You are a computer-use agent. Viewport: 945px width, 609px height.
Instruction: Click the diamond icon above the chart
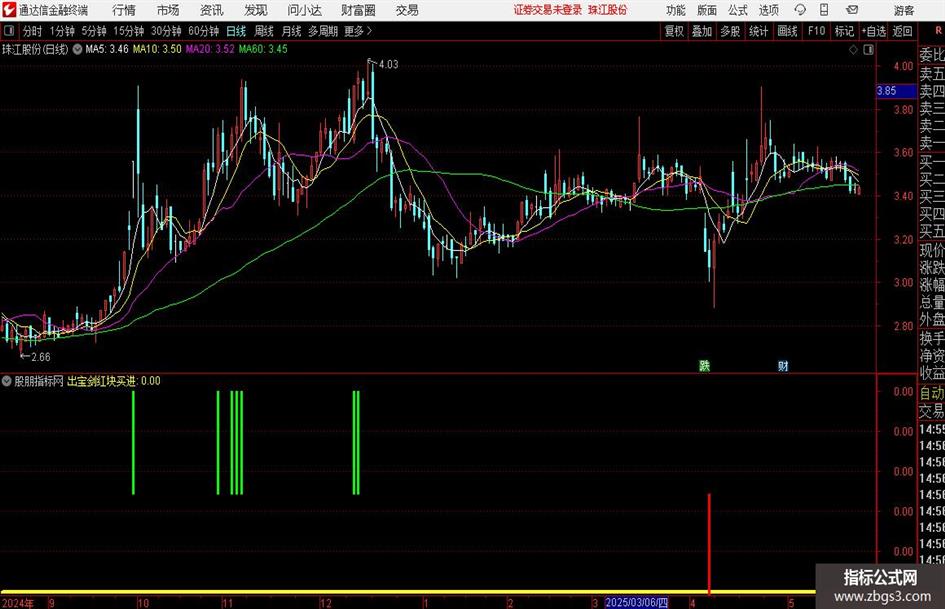coord(853,49)
